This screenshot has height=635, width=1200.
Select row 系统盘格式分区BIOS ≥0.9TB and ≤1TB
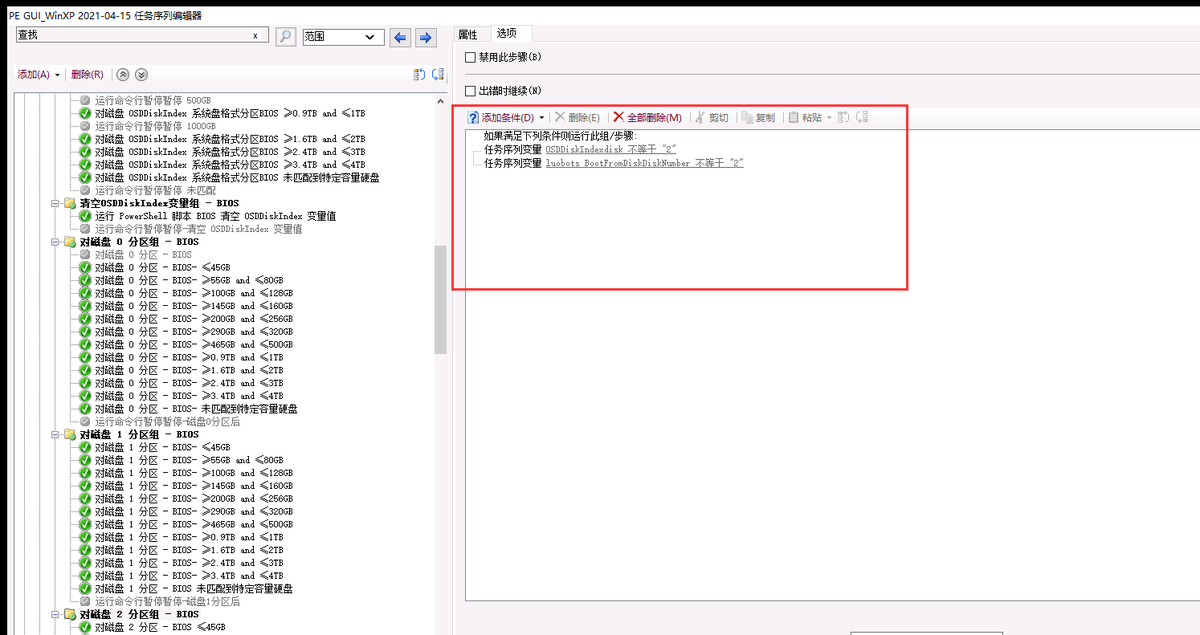(x=230, y=114)
